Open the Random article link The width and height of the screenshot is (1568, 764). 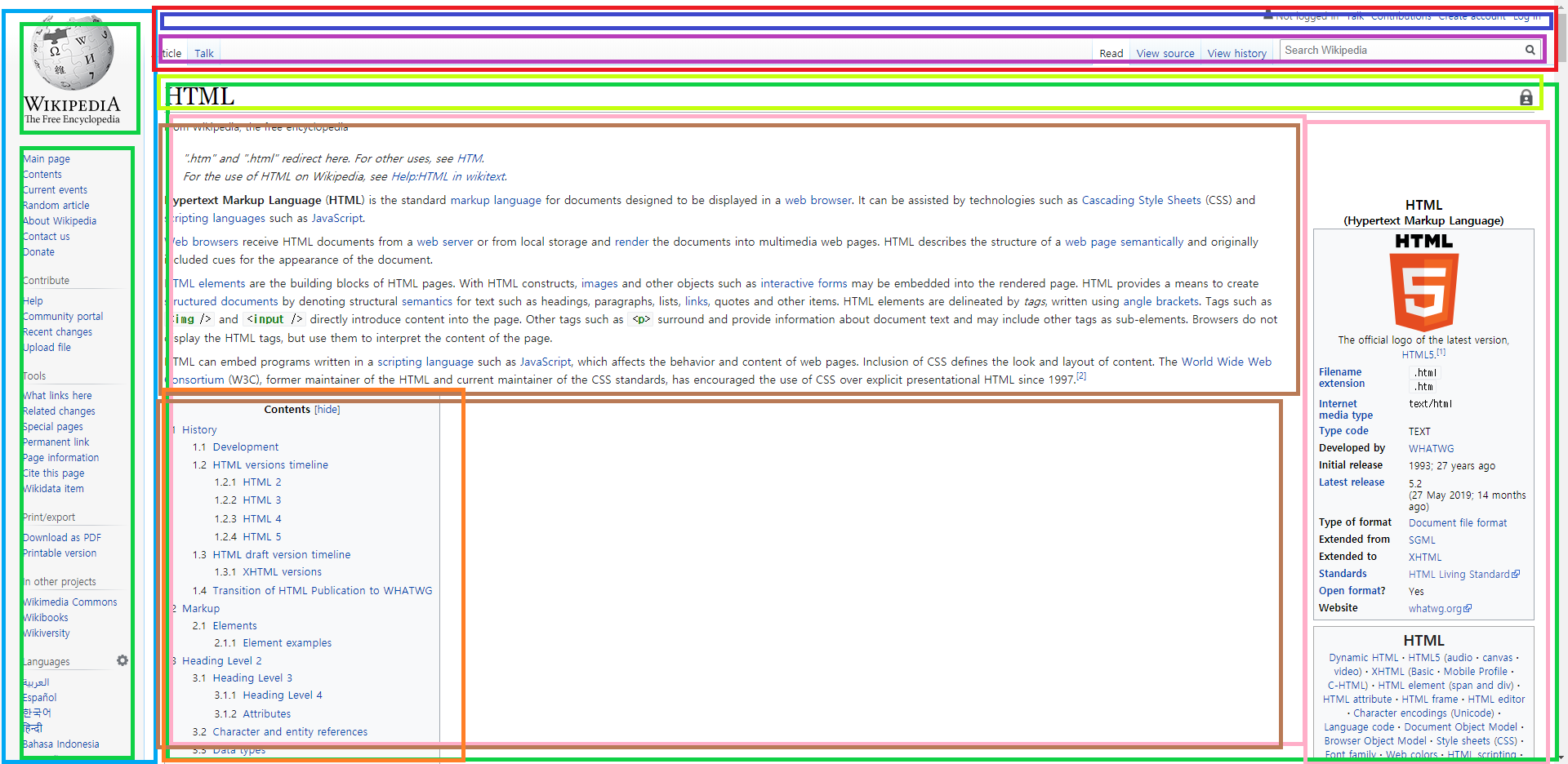click(56, 206)
